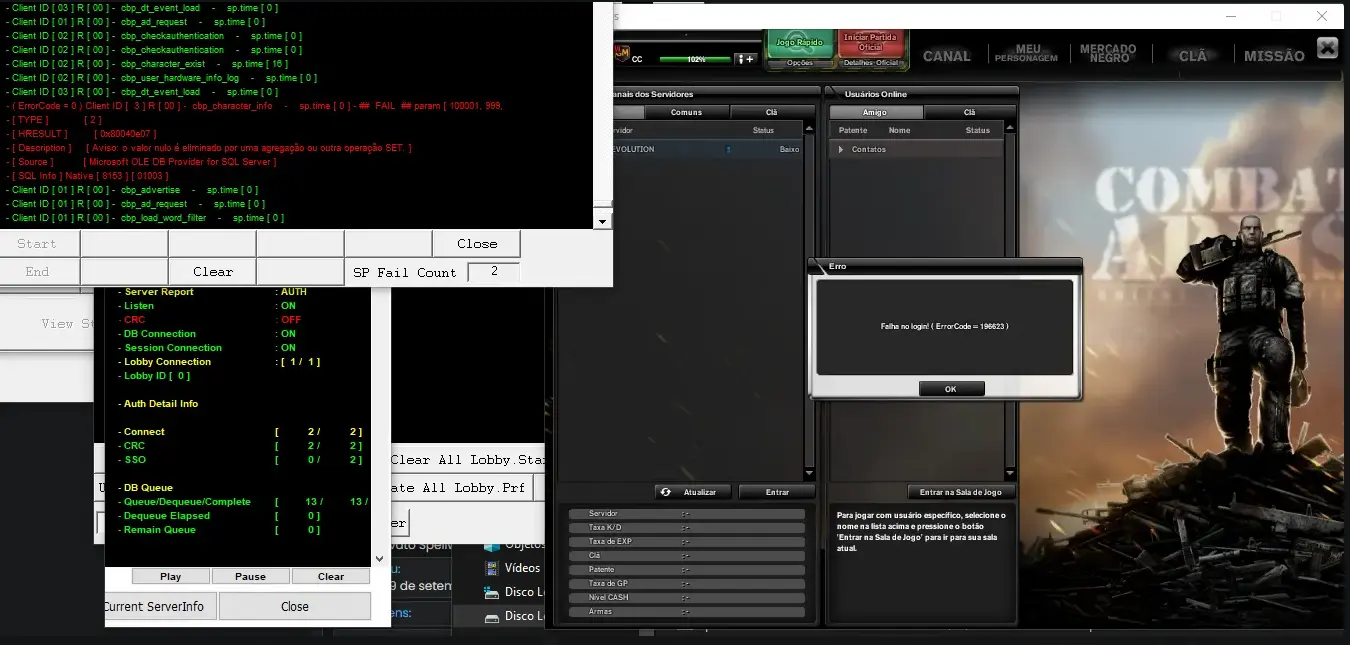Screen dimensions: 1350x645
Task: Expand the Contatos group
Action: pyautogui.click(x=842, y=149)
